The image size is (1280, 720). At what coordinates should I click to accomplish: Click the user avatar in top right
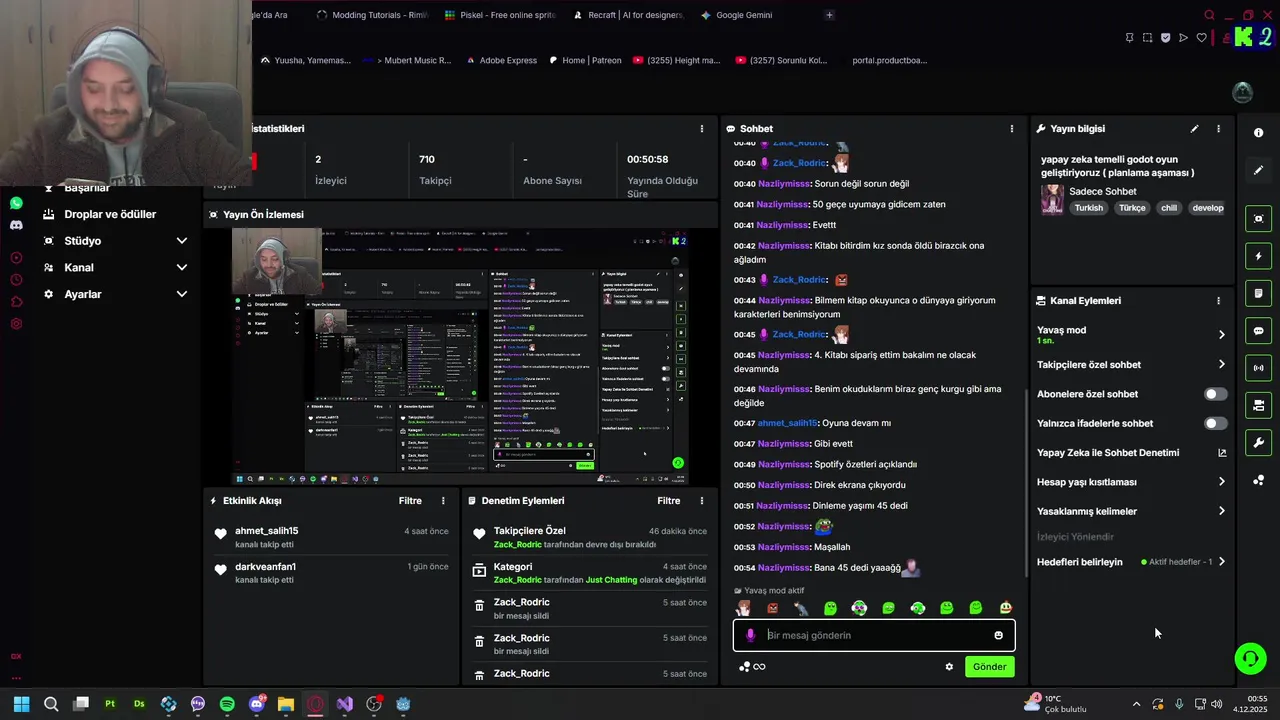[x=1243, y=93]
